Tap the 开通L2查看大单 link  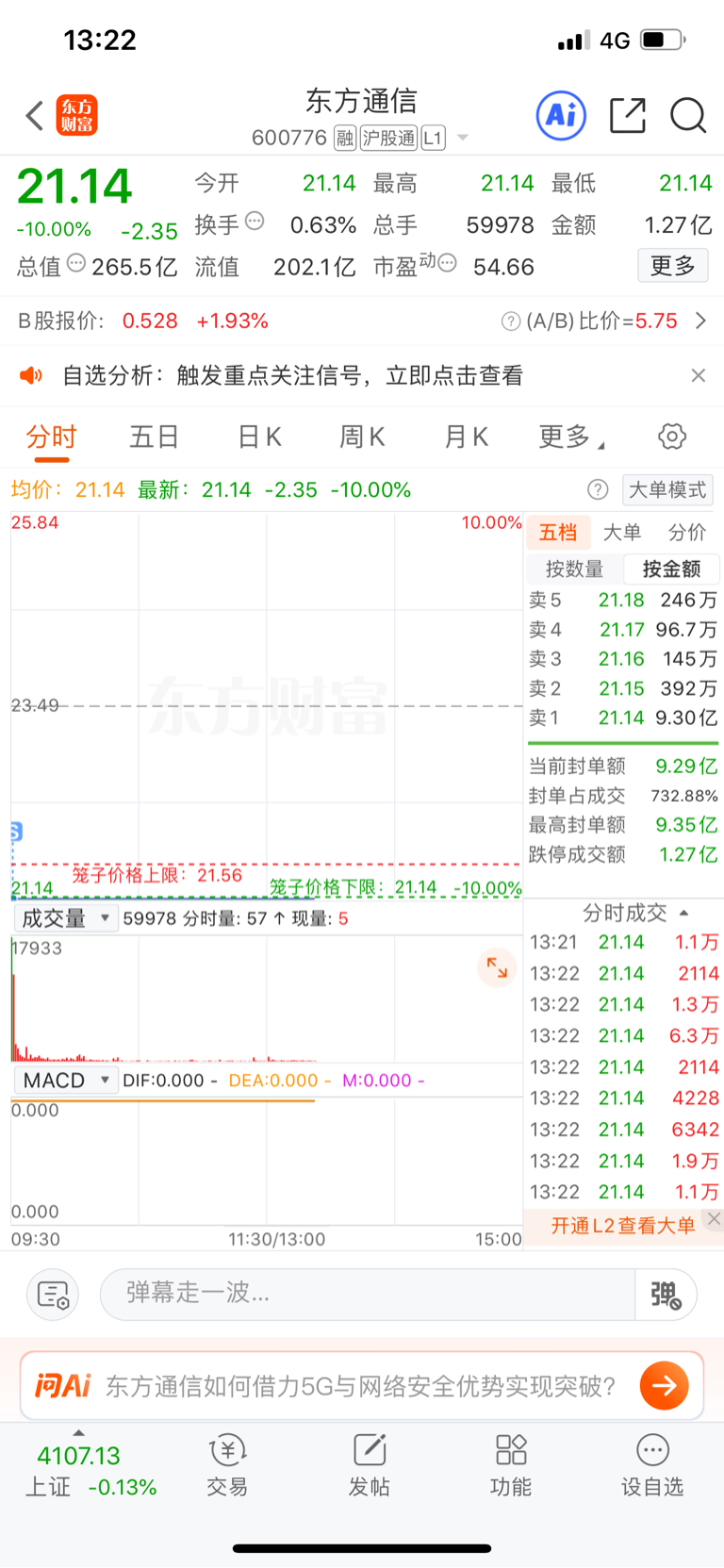coord(623,1226)
